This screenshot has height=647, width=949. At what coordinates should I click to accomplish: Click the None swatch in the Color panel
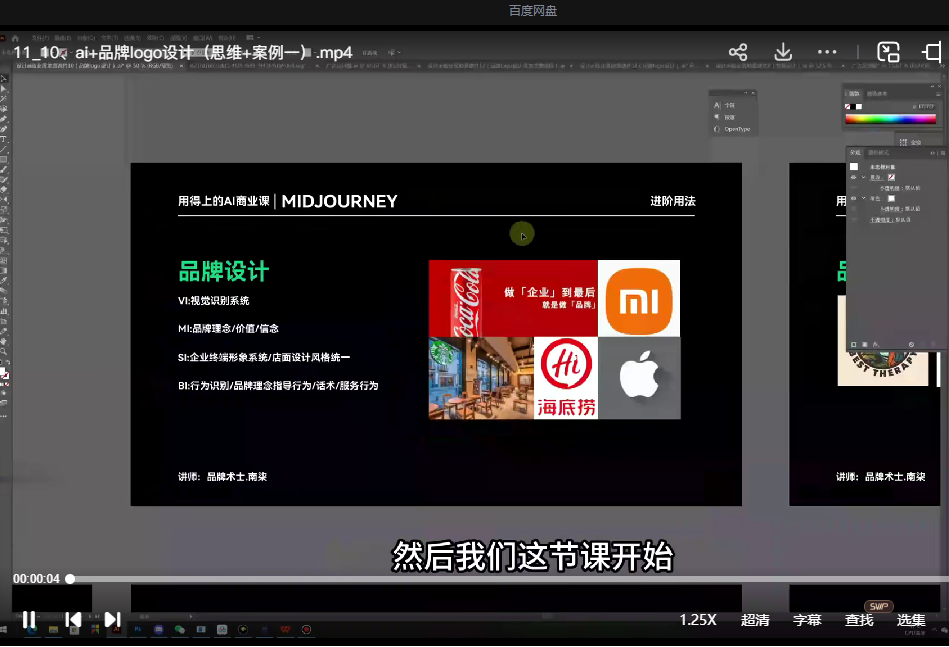point(847,107)
